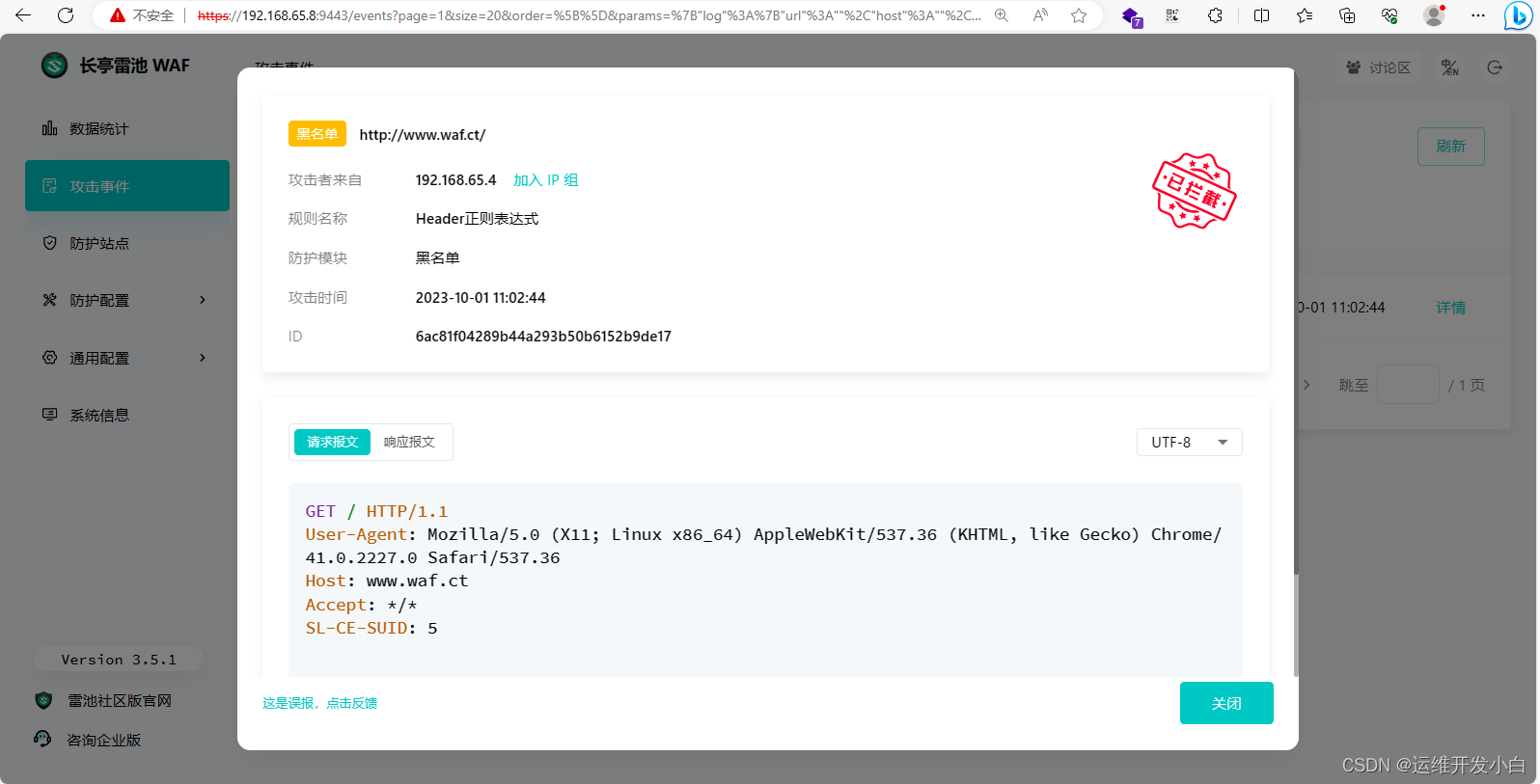Switch language with the translate icon
The height and width of the screenshot is (784, 1540).
1450,68
